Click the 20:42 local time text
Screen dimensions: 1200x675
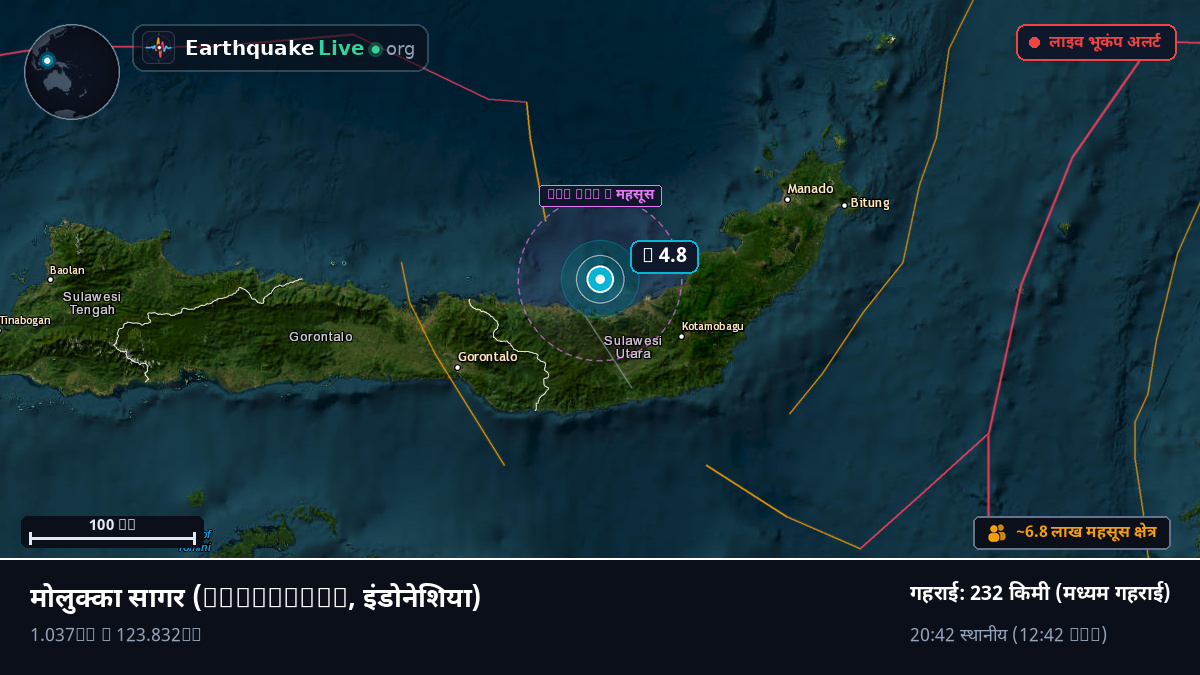point(1008,634)
